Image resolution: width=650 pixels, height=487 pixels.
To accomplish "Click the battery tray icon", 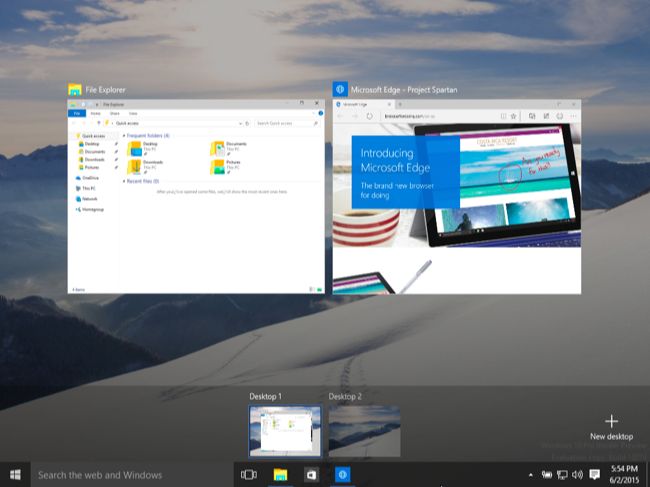I will click(x=547, y=475).
